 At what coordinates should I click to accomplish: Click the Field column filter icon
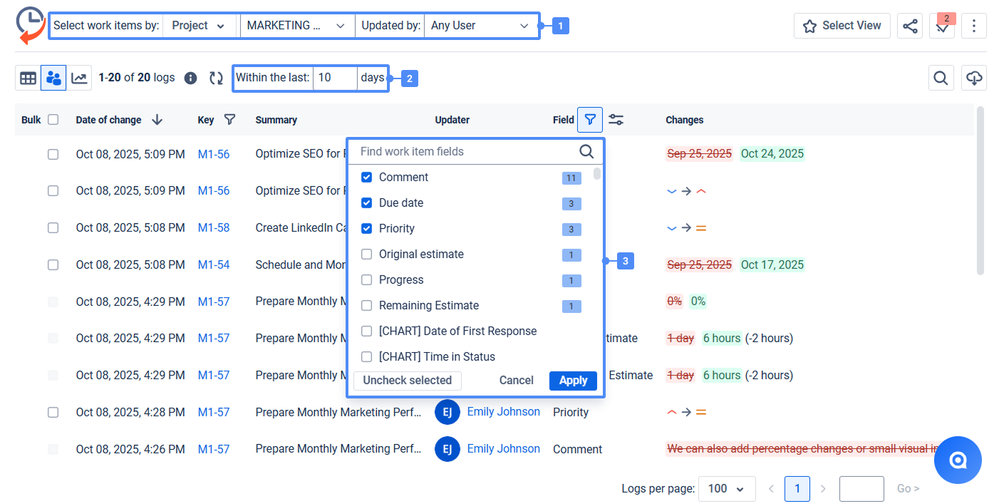[590, 120]
